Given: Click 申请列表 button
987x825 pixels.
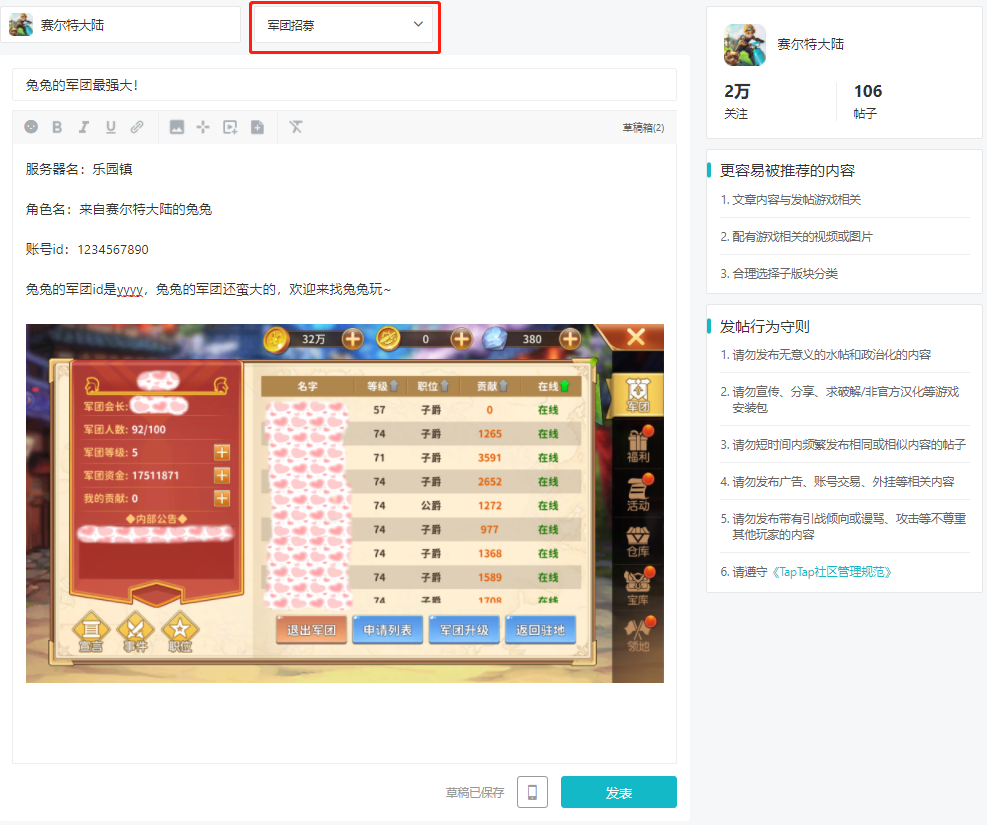Looking at the screenshot, I should 388,630.
